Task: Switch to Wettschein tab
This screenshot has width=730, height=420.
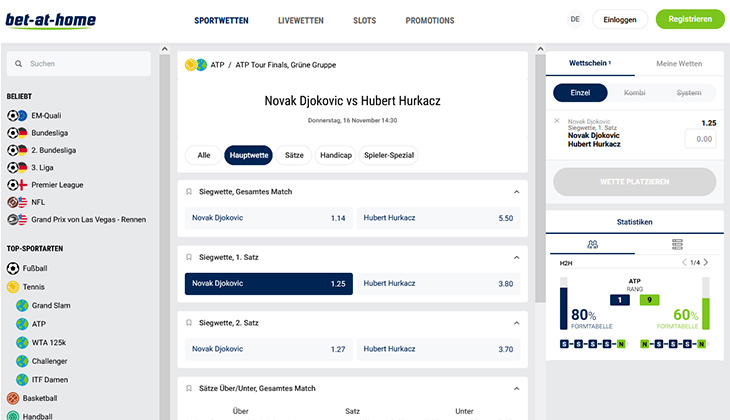Action: coord(590,63)
